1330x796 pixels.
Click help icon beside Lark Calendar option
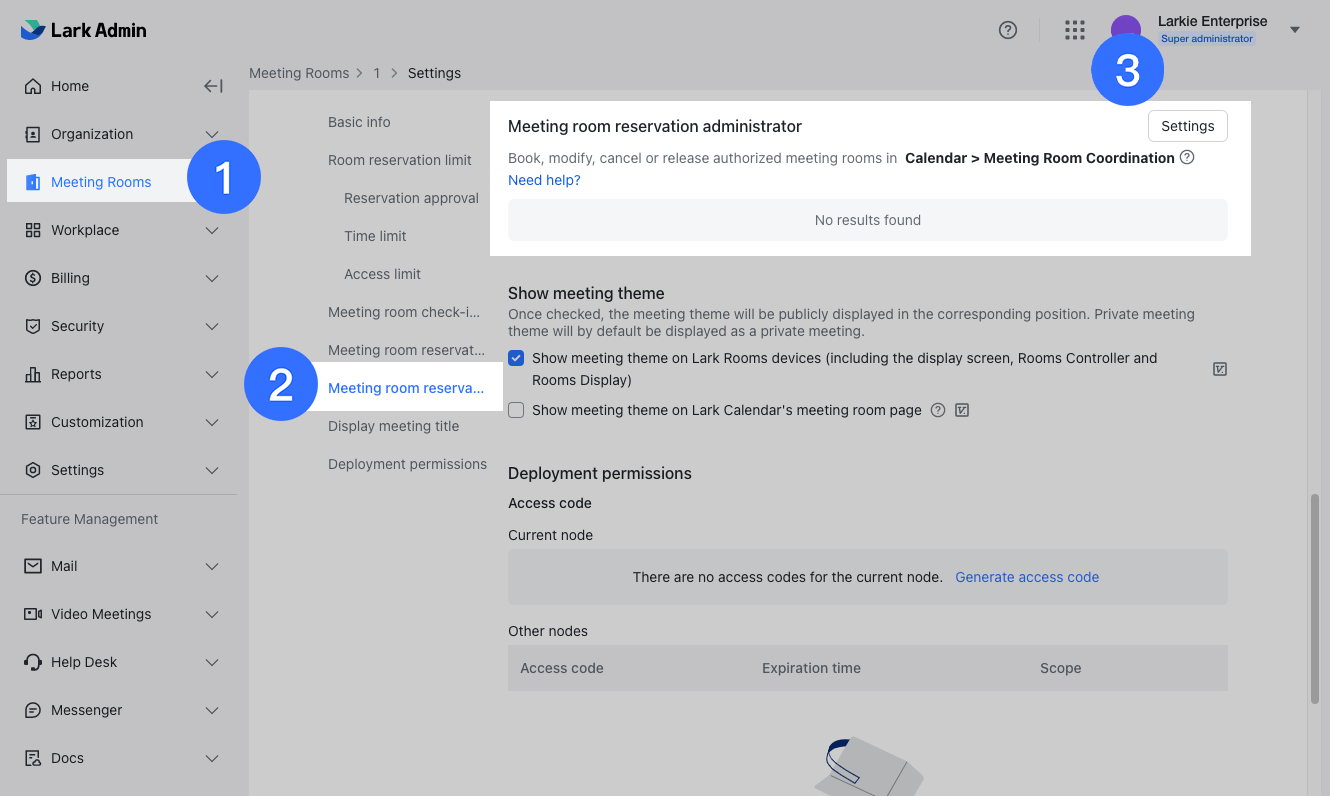pyautogui.click(x=938, y=410)
